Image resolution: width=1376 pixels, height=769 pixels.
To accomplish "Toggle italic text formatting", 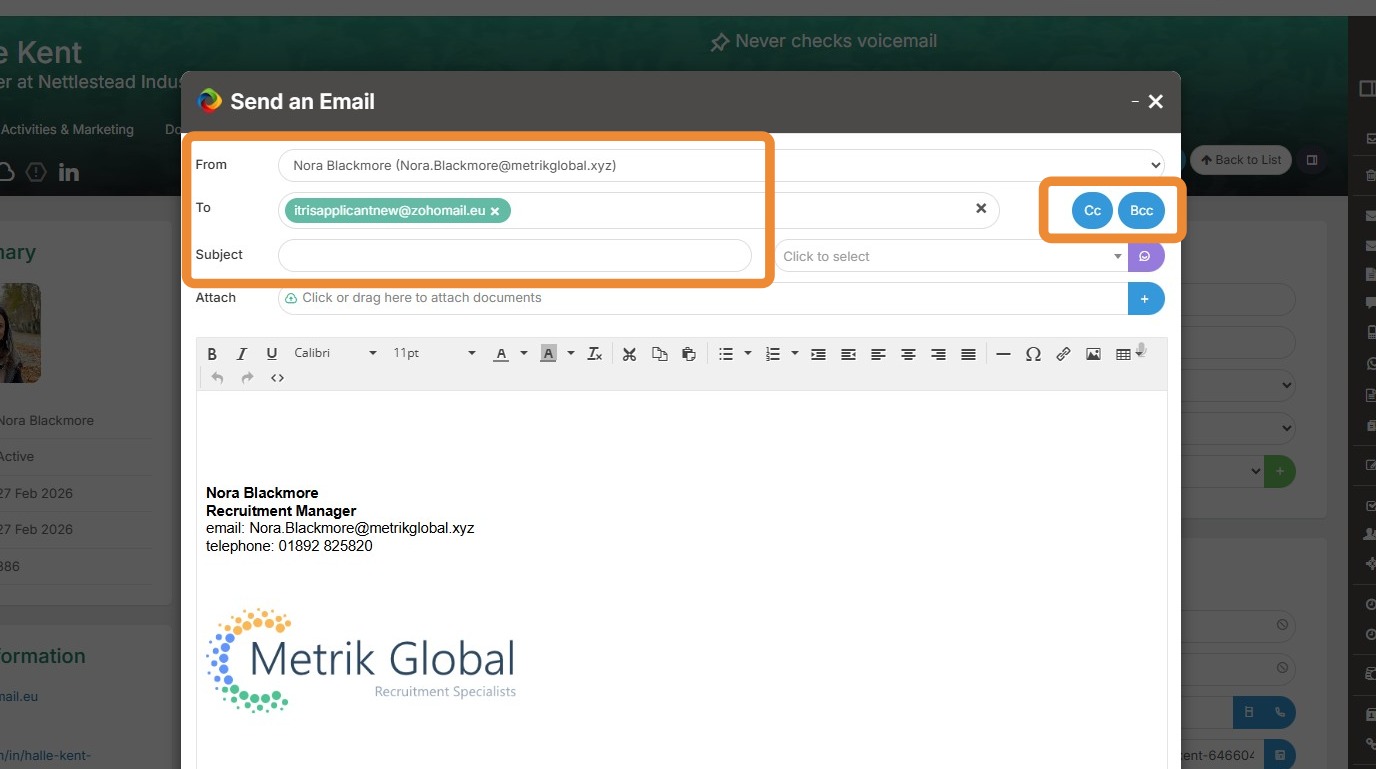I will click(x=241, y=354).
